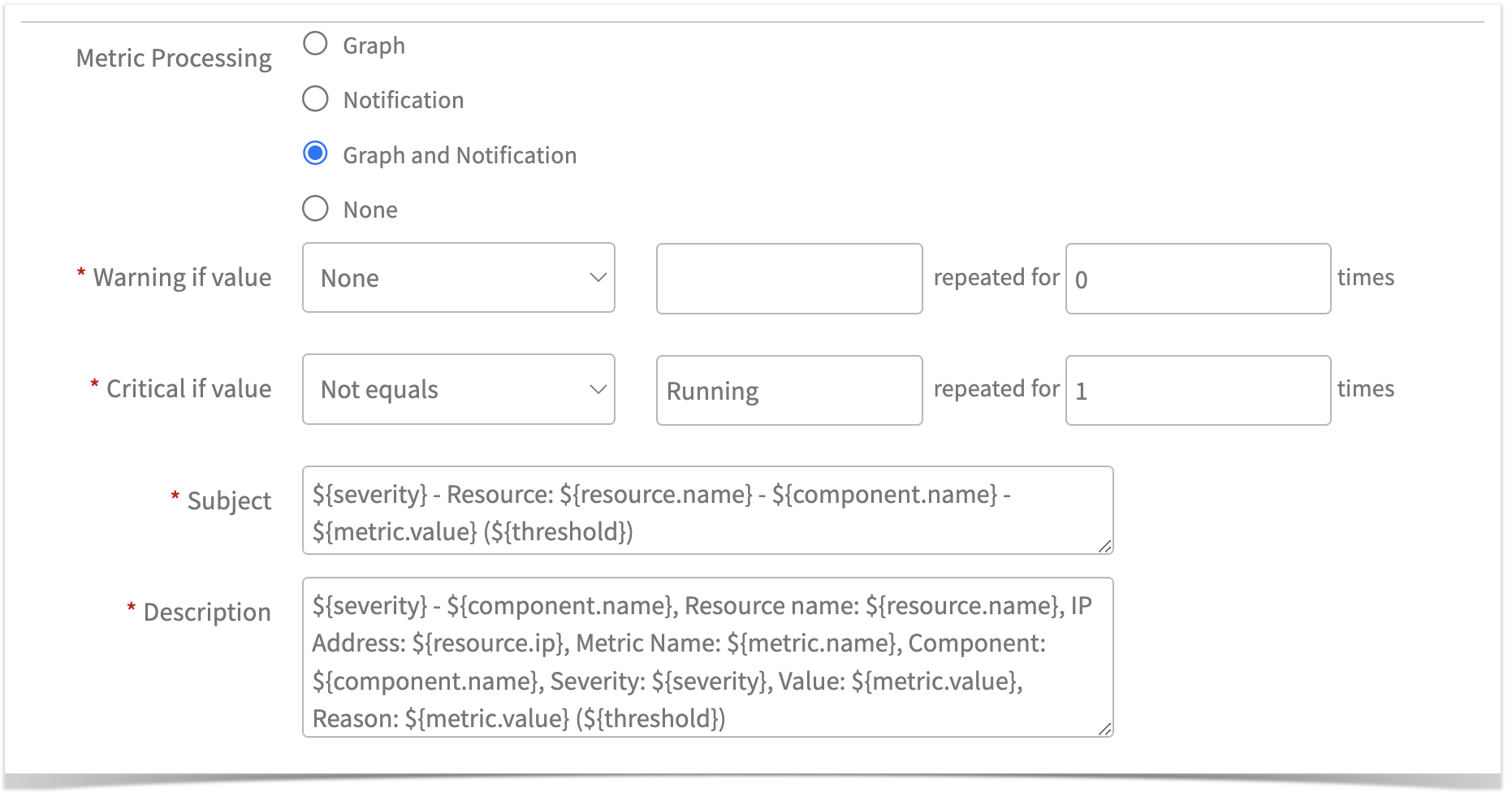Select the None metric processing option
1512x797 pixels.
(315, 208)
